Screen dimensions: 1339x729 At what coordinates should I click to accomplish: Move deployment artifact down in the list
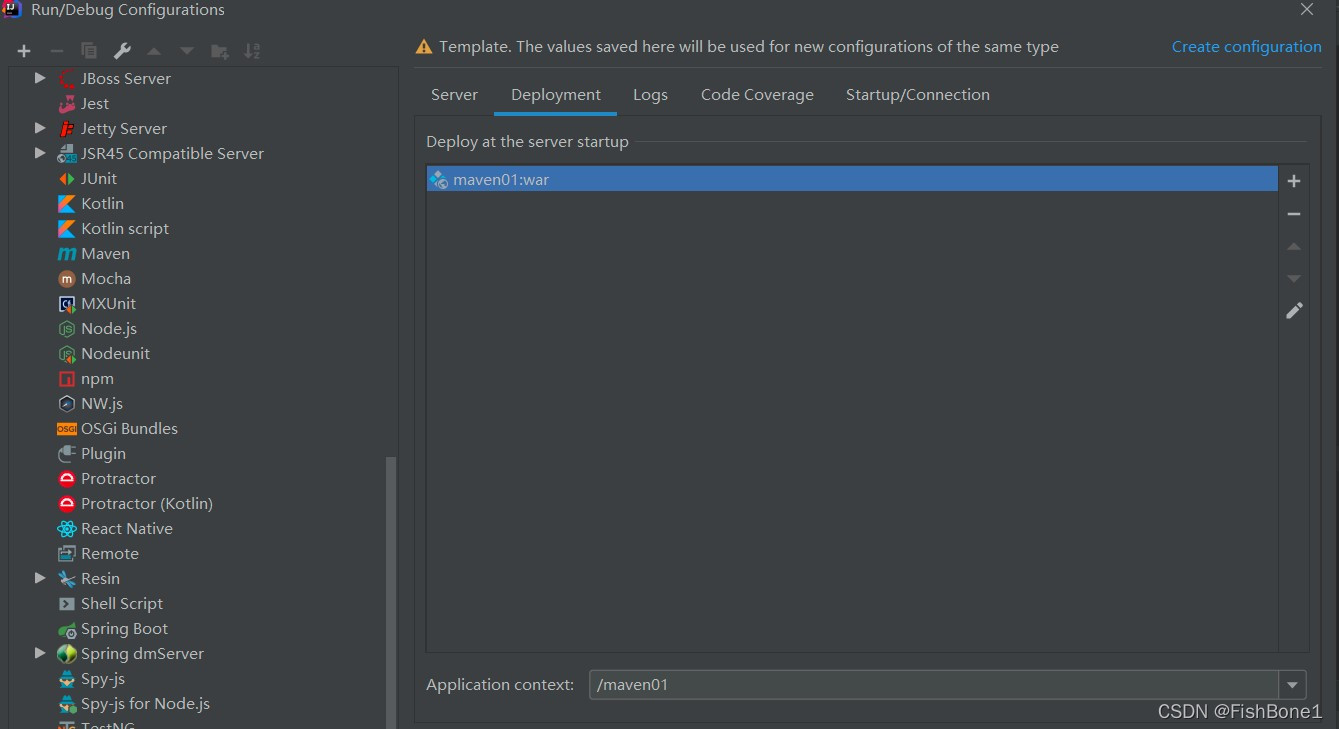(x=1294, y=278)
